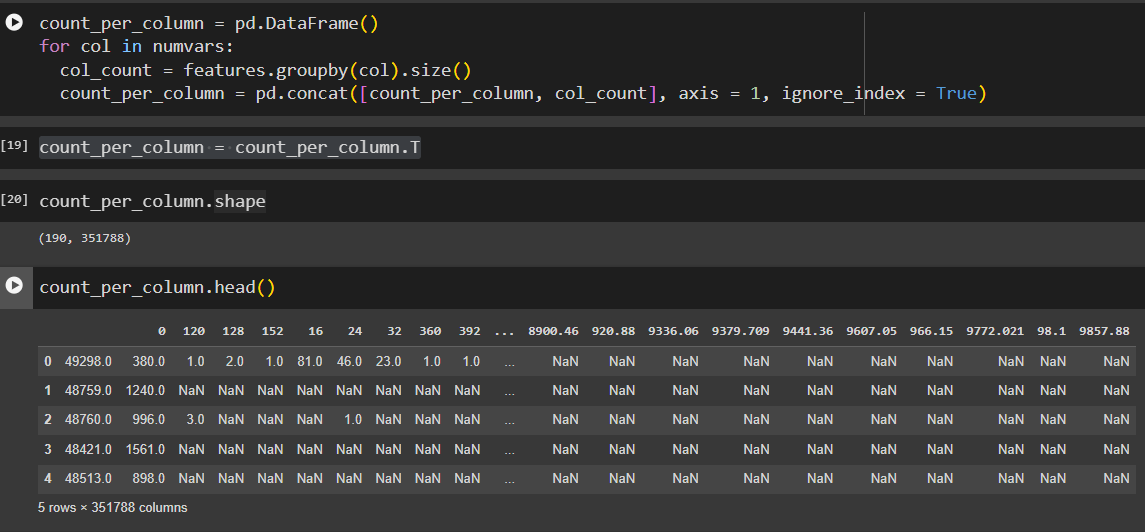Image resolution: width=1145 pixels, height=532 pixels.
Task: Click column header 9336.06
Action: pos(673,331)
